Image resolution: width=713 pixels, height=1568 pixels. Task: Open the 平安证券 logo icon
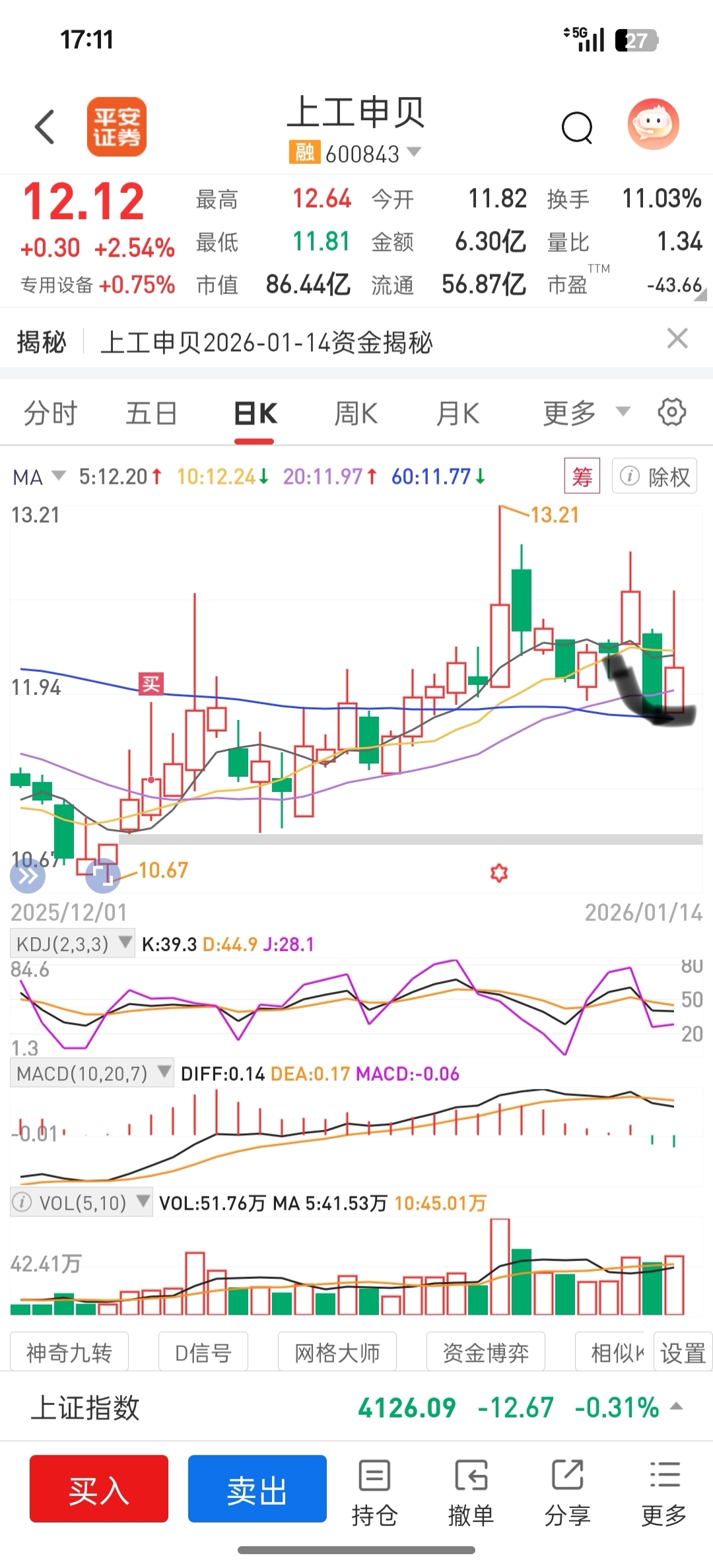coord(117,127)
